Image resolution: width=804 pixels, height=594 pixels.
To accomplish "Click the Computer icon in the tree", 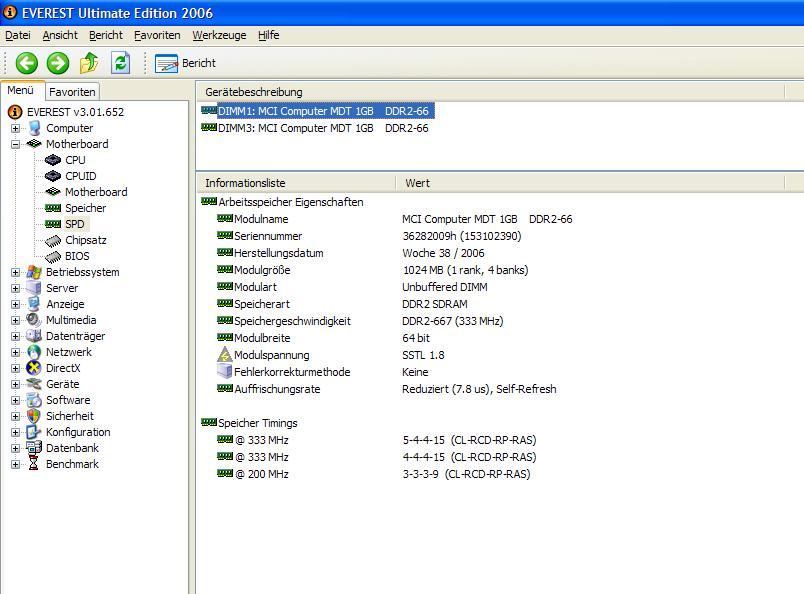I will 34,128.
